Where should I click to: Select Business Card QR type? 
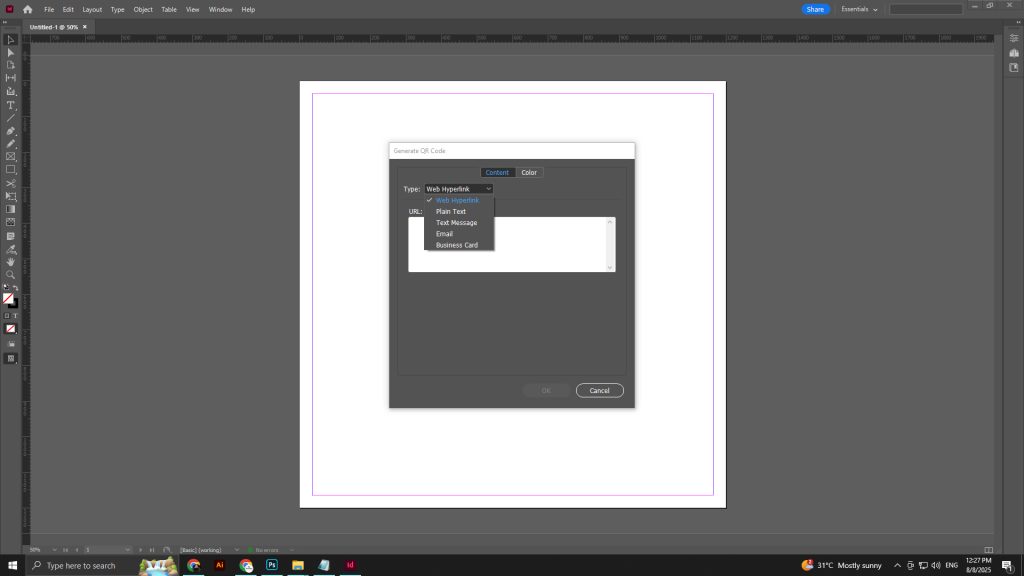[457, 245]
